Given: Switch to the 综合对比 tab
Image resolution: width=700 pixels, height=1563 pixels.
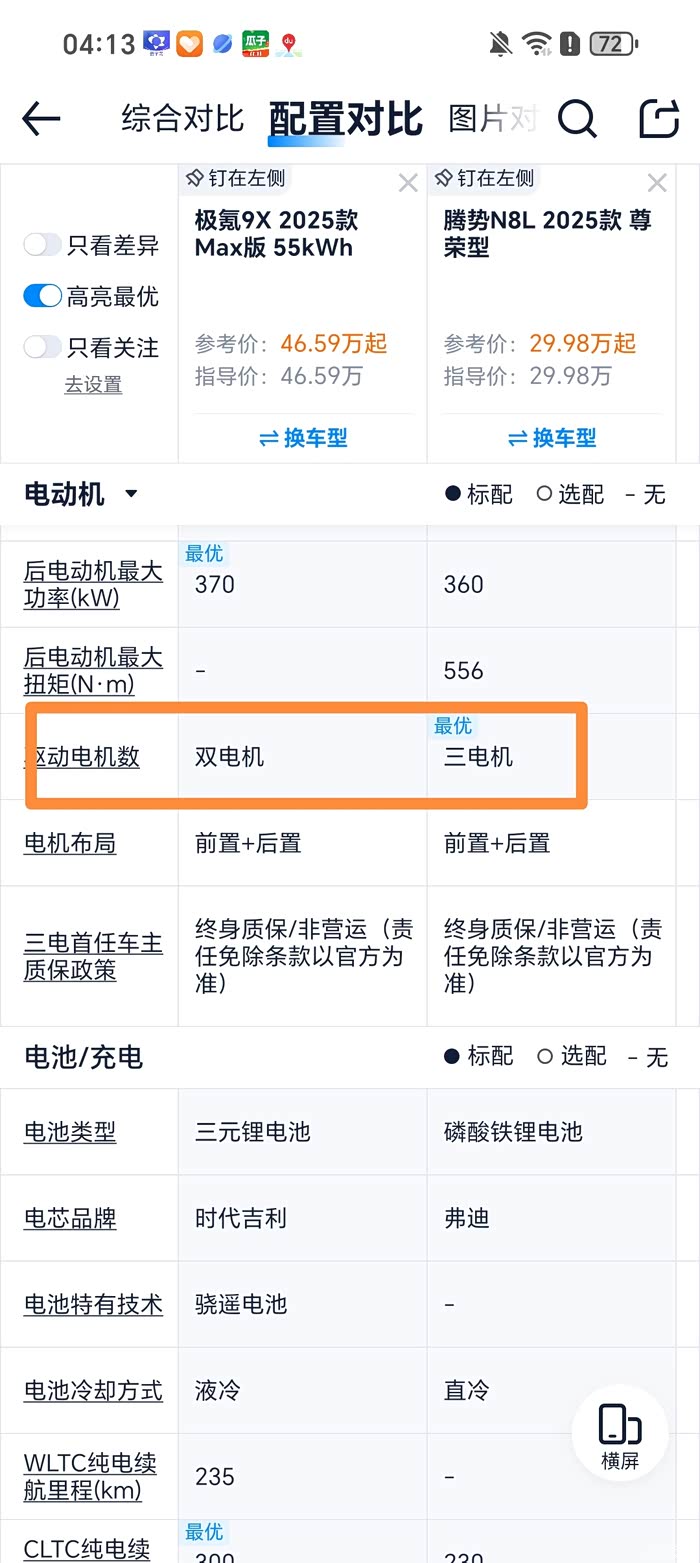Looking at the screenshot, I should click(183, 119).
